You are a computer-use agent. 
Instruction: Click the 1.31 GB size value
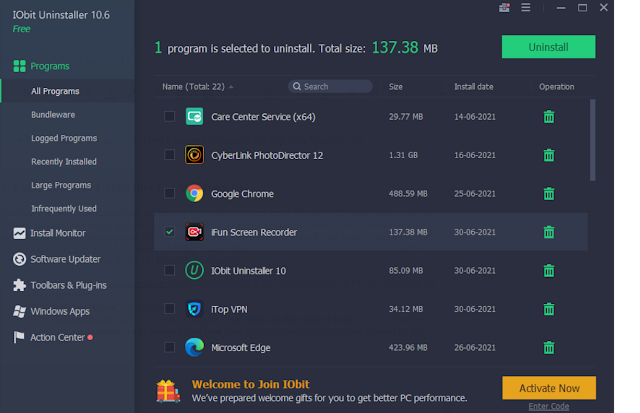click(403, 155)
